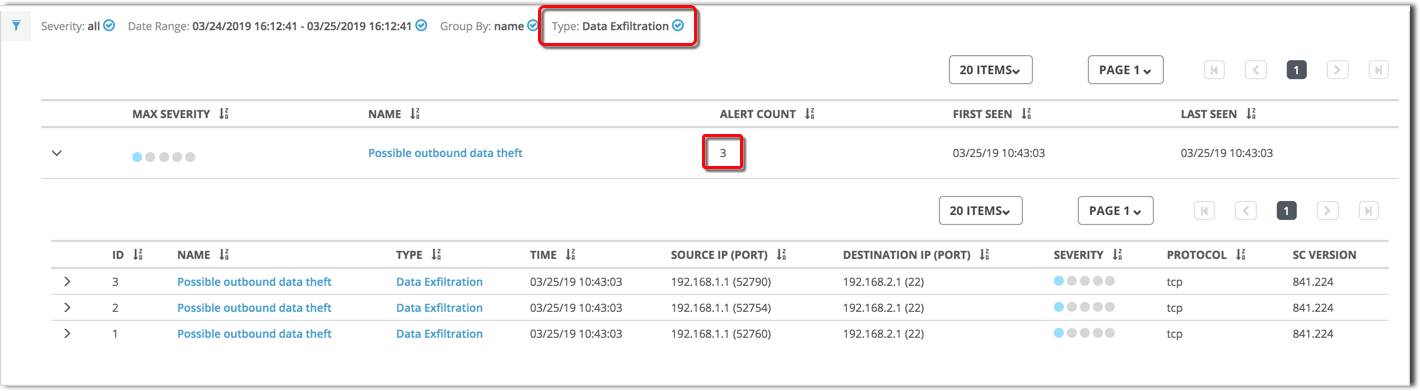This screenshot has width=1420, height=391.
Task: Go to next page in lower pager
Action: click(1328, 211)
